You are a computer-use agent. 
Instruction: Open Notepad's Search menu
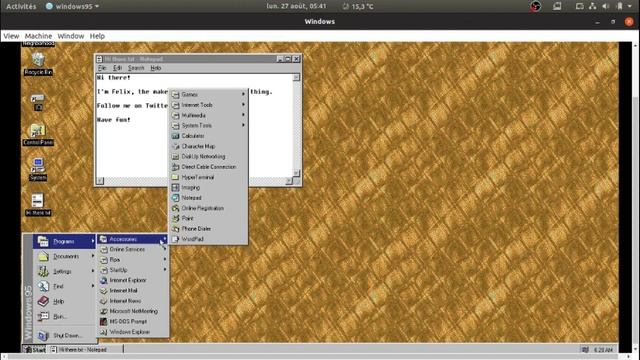tap(136, 68)
